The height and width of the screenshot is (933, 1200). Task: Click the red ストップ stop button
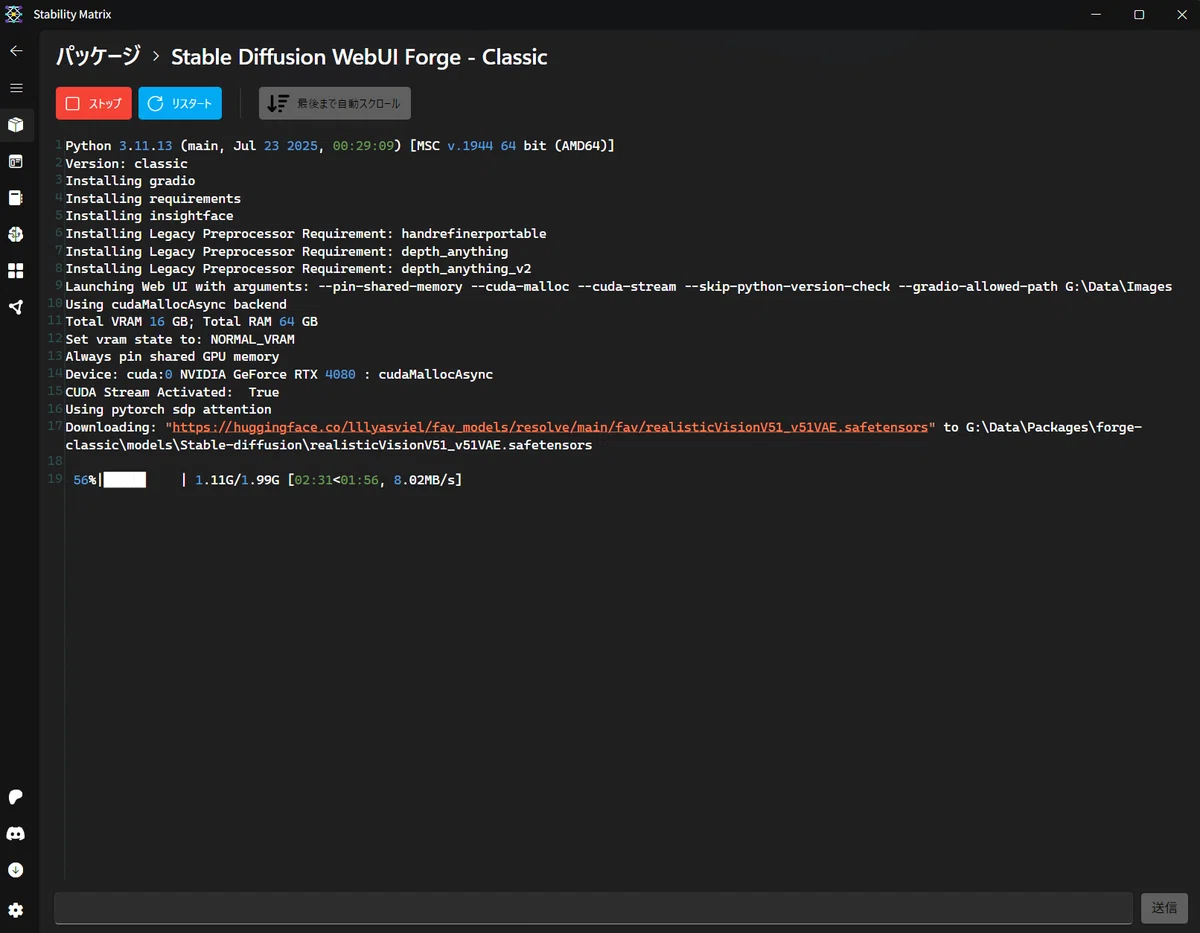[x=94, y=104]
